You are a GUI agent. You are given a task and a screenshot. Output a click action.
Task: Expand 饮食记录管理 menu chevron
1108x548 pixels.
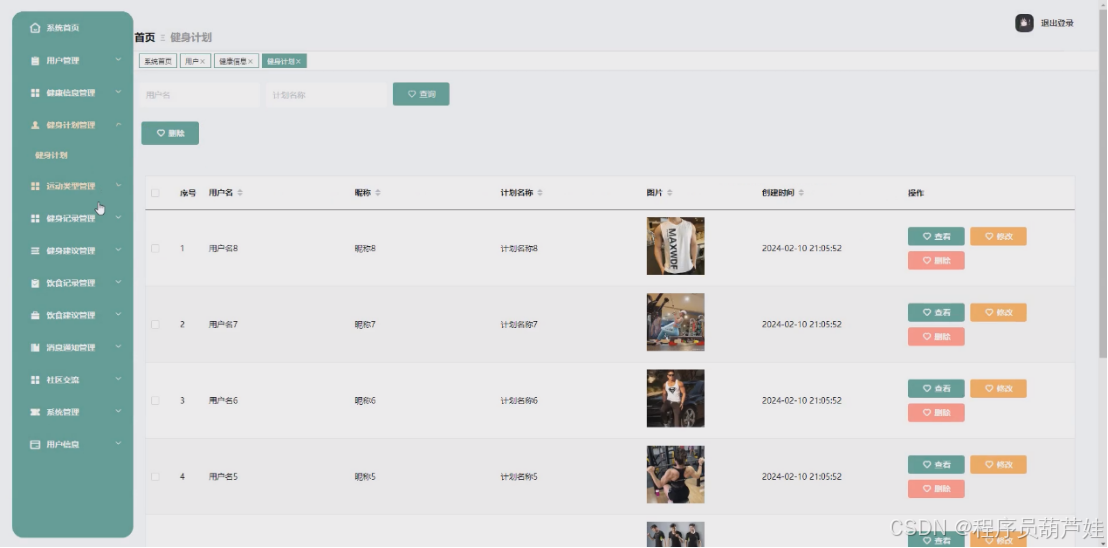coord(119,282)
